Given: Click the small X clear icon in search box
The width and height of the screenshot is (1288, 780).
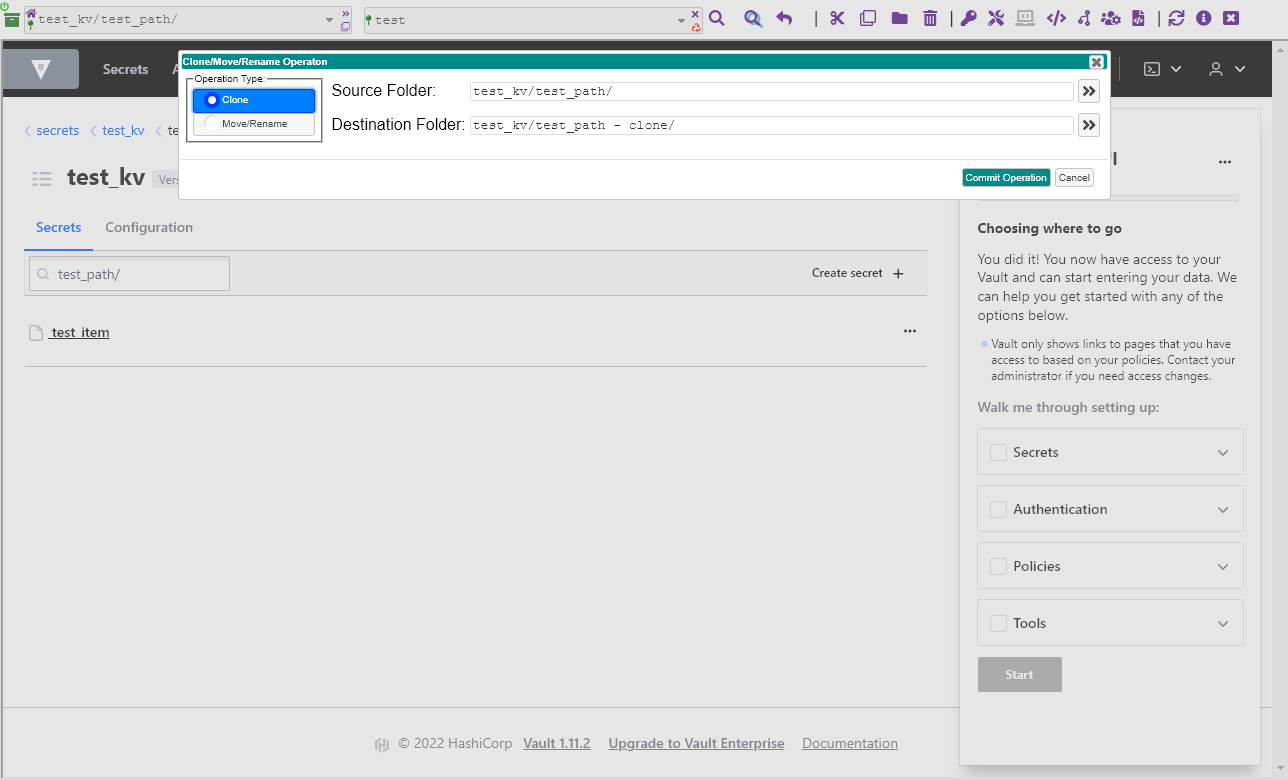Looking at the screenshot, I should pyautogui.click(x=696, y=14).
